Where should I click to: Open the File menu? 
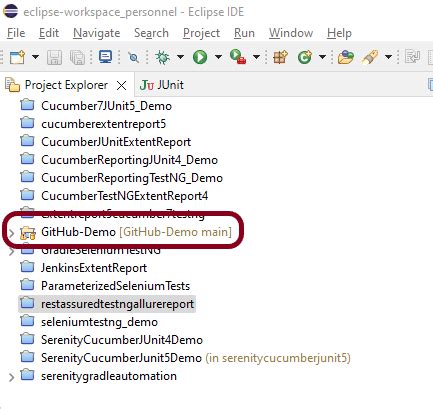coord(16,33)
